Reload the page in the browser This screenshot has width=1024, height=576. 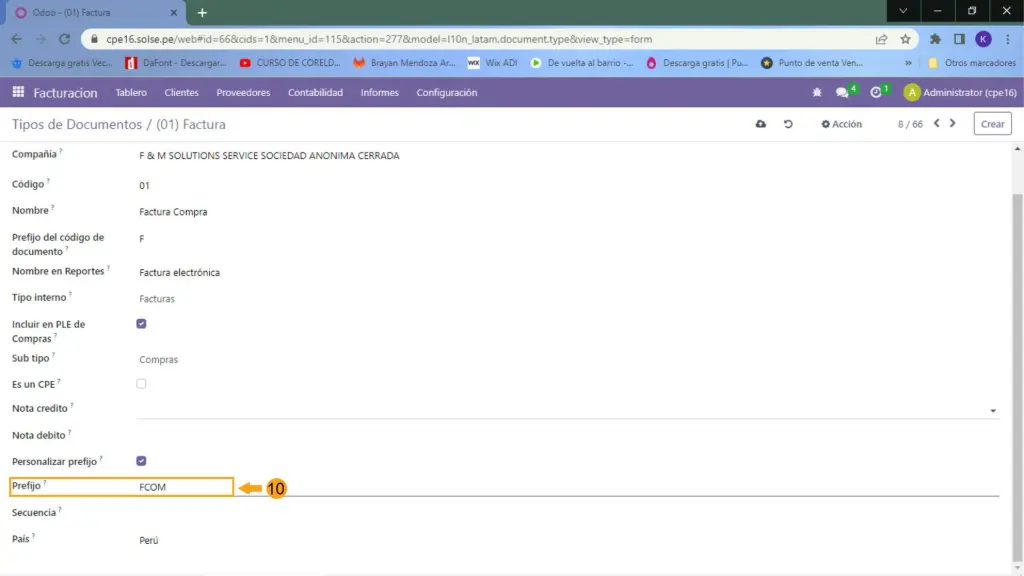tap(64, 39)
